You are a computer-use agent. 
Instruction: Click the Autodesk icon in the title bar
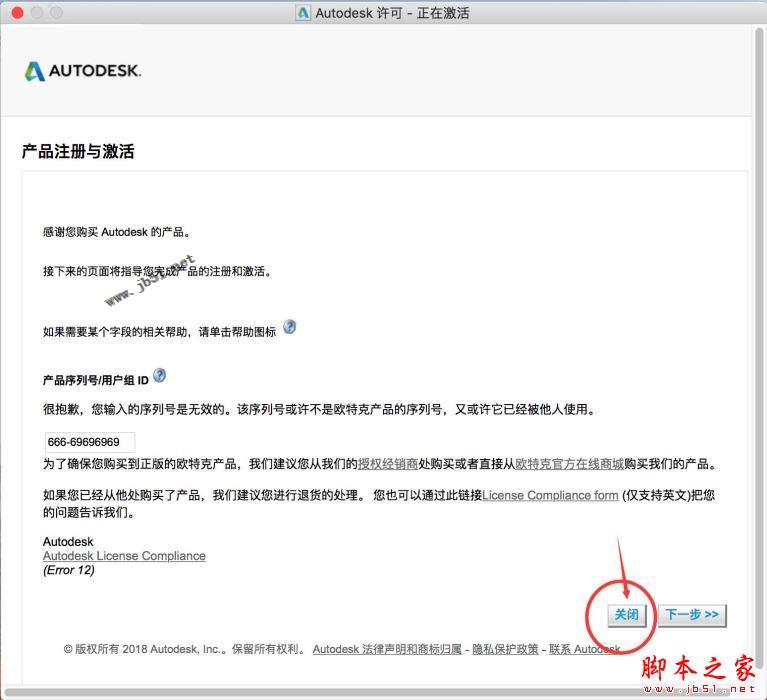(303, 13)
